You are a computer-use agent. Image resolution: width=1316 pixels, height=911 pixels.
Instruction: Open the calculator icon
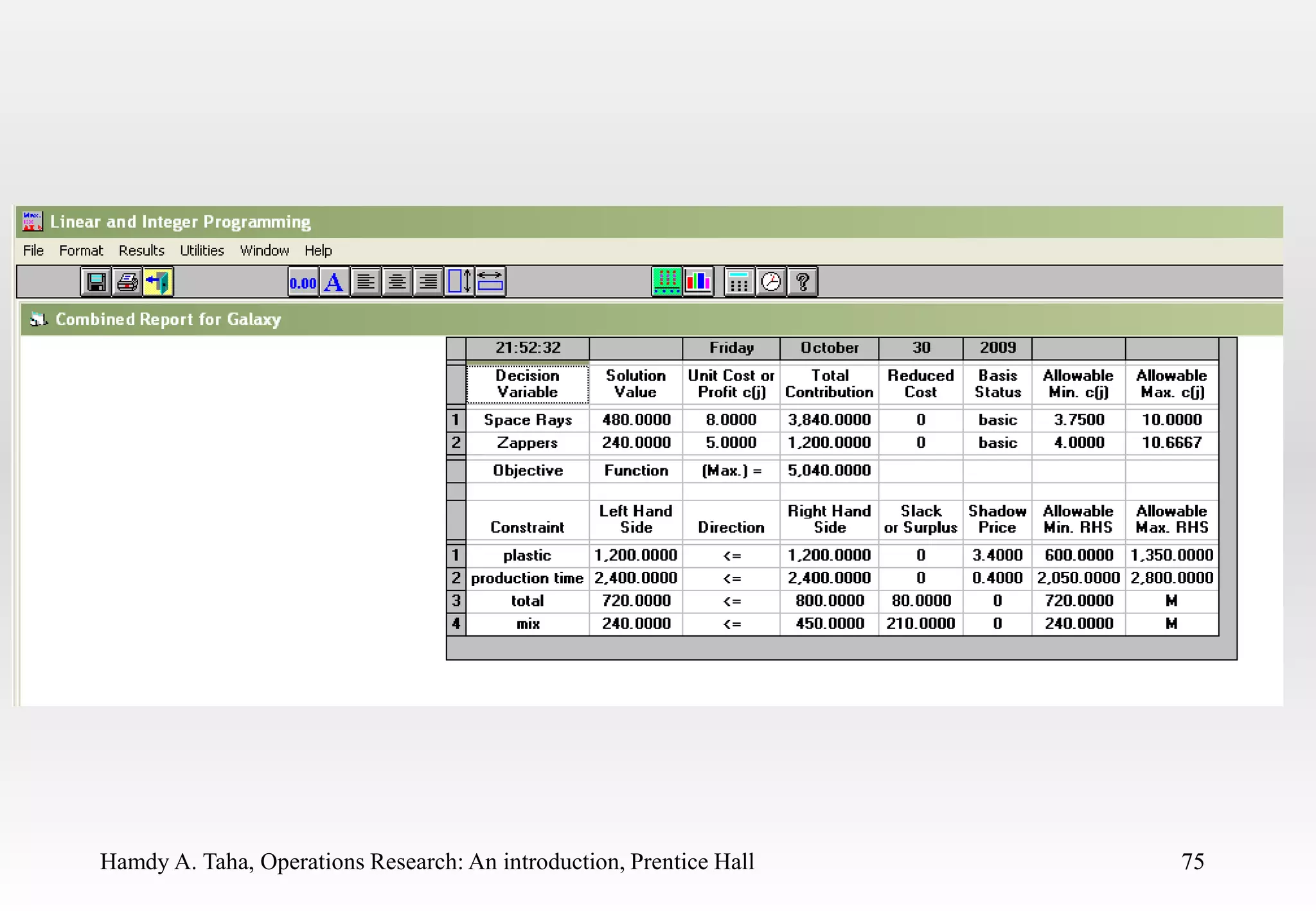(x=739, y=282)
